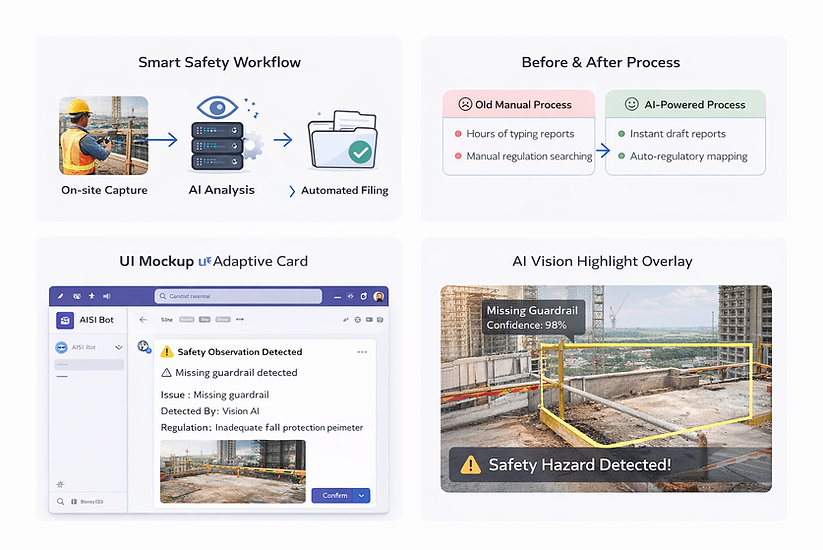Image resolution: width=823 pixels, height=550 pixels.
Task: Click the hash icon at sidebar bottom
Action: click(60, 484)
